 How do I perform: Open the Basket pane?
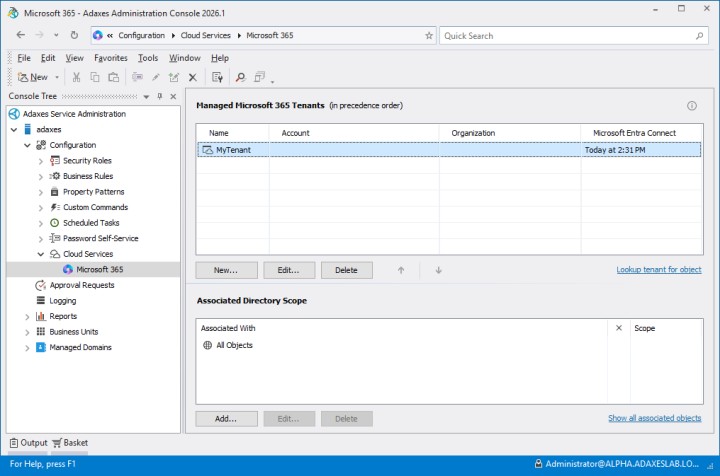(x=70, y=442)
